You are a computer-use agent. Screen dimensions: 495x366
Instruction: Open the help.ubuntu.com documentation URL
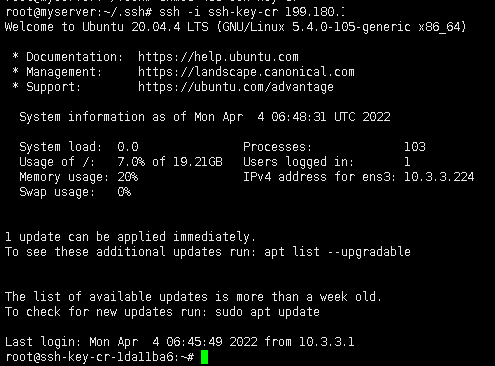coord(218,57)
